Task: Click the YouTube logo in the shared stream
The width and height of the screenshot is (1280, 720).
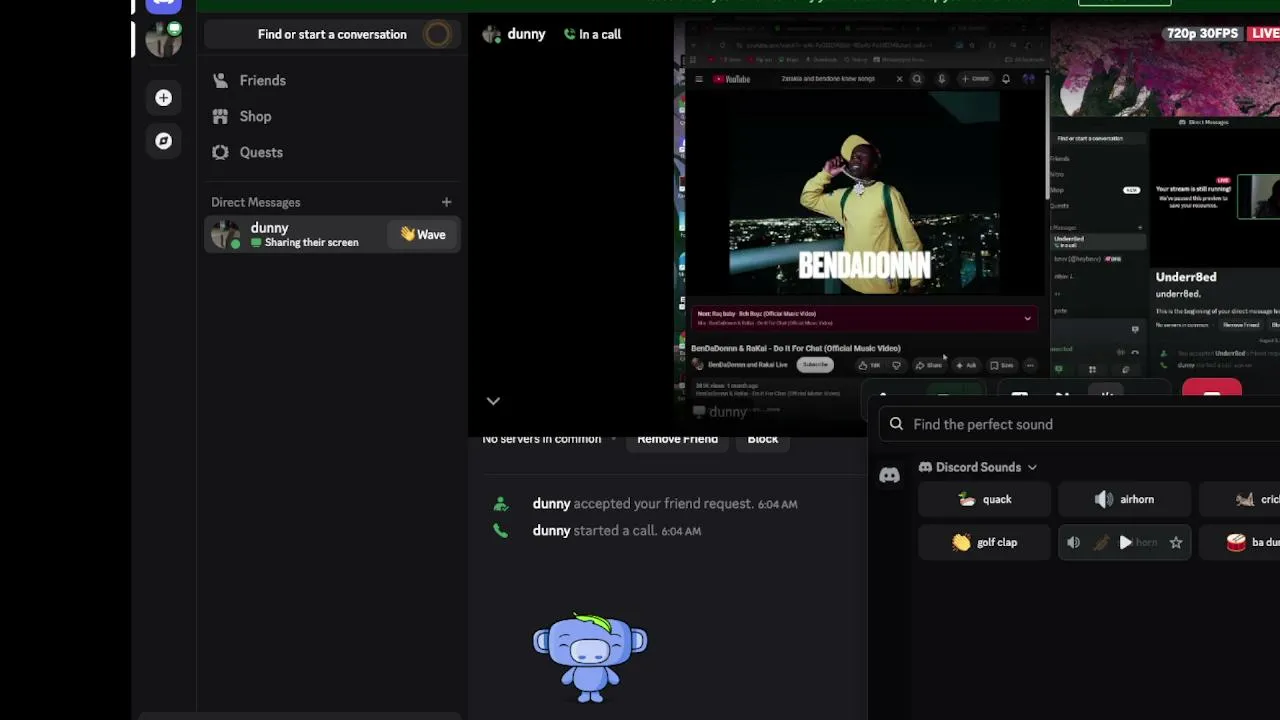Action: coord(732,79)
